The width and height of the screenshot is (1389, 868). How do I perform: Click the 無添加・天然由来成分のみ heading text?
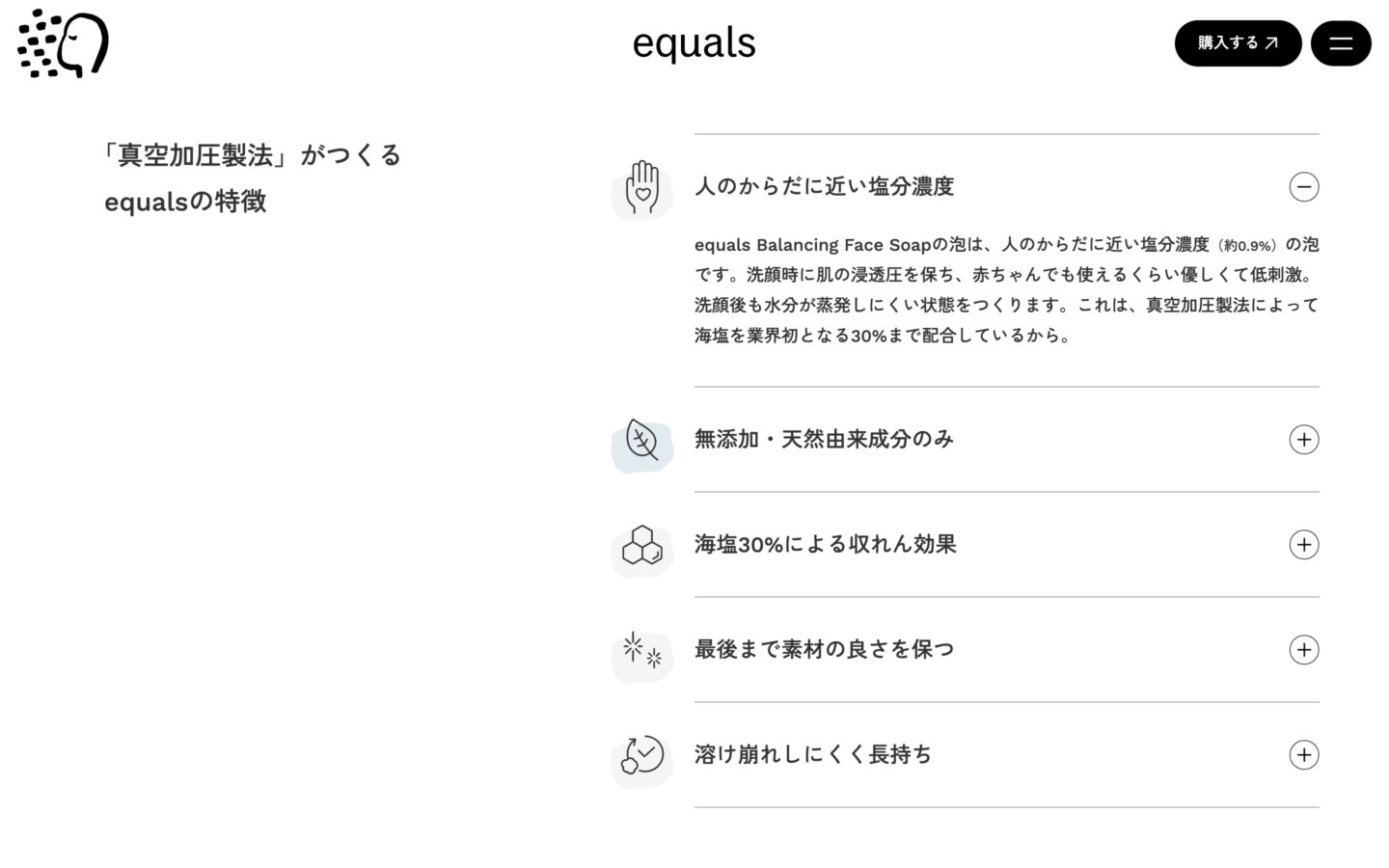823,440
